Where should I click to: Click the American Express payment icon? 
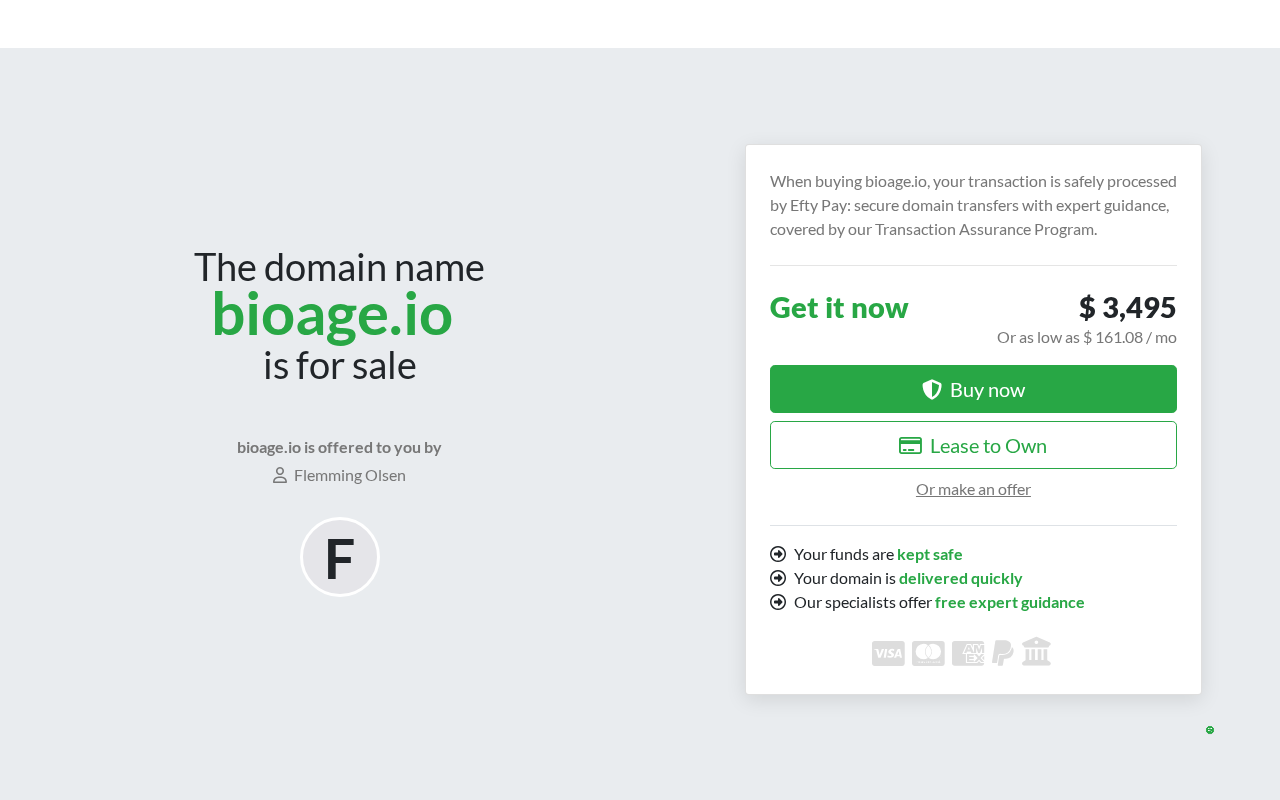[x=968, y=653]
